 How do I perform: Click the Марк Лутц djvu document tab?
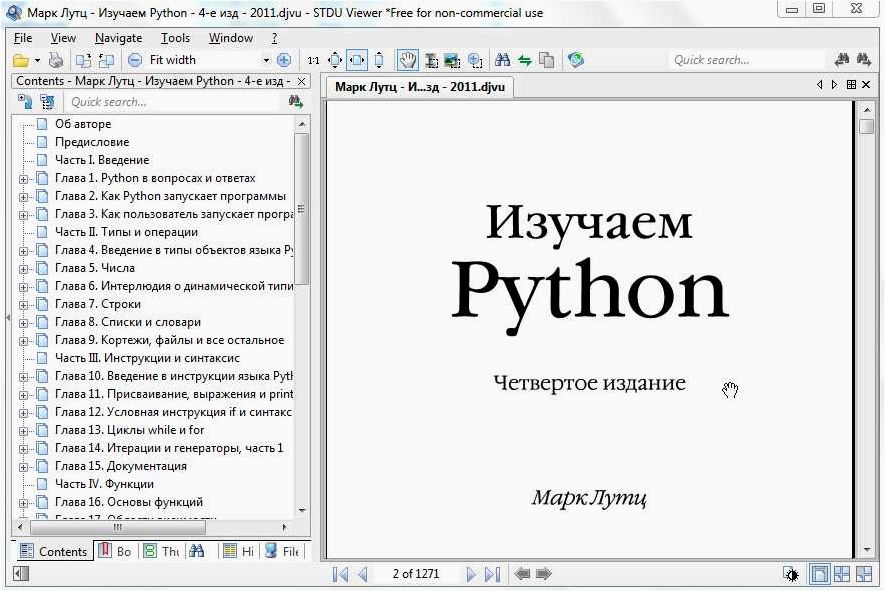click(x=419, y=87)
